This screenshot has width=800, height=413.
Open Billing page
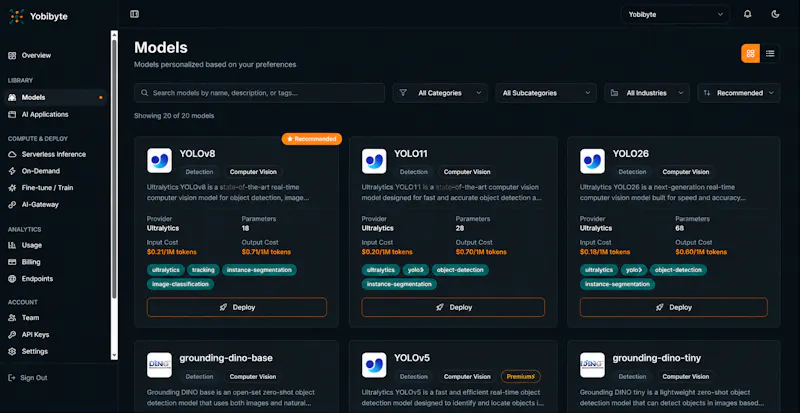(31, 262)
